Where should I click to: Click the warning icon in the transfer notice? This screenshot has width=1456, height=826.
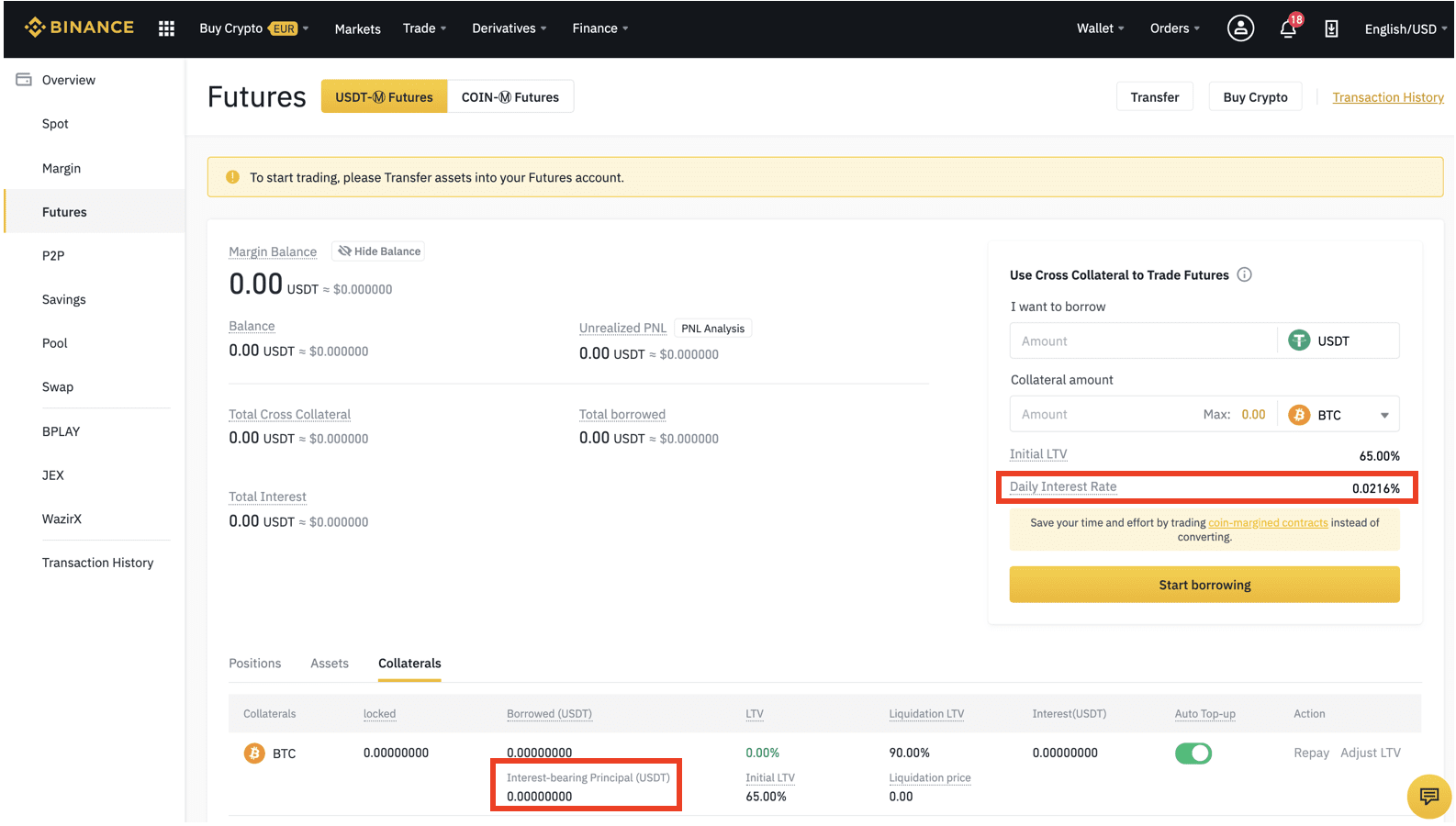point(232,177)
